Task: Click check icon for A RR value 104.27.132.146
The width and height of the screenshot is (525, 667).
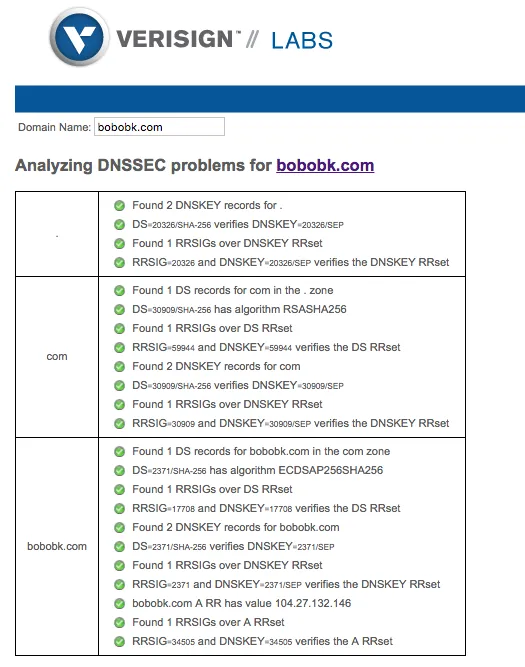Action: click(120, 603)
